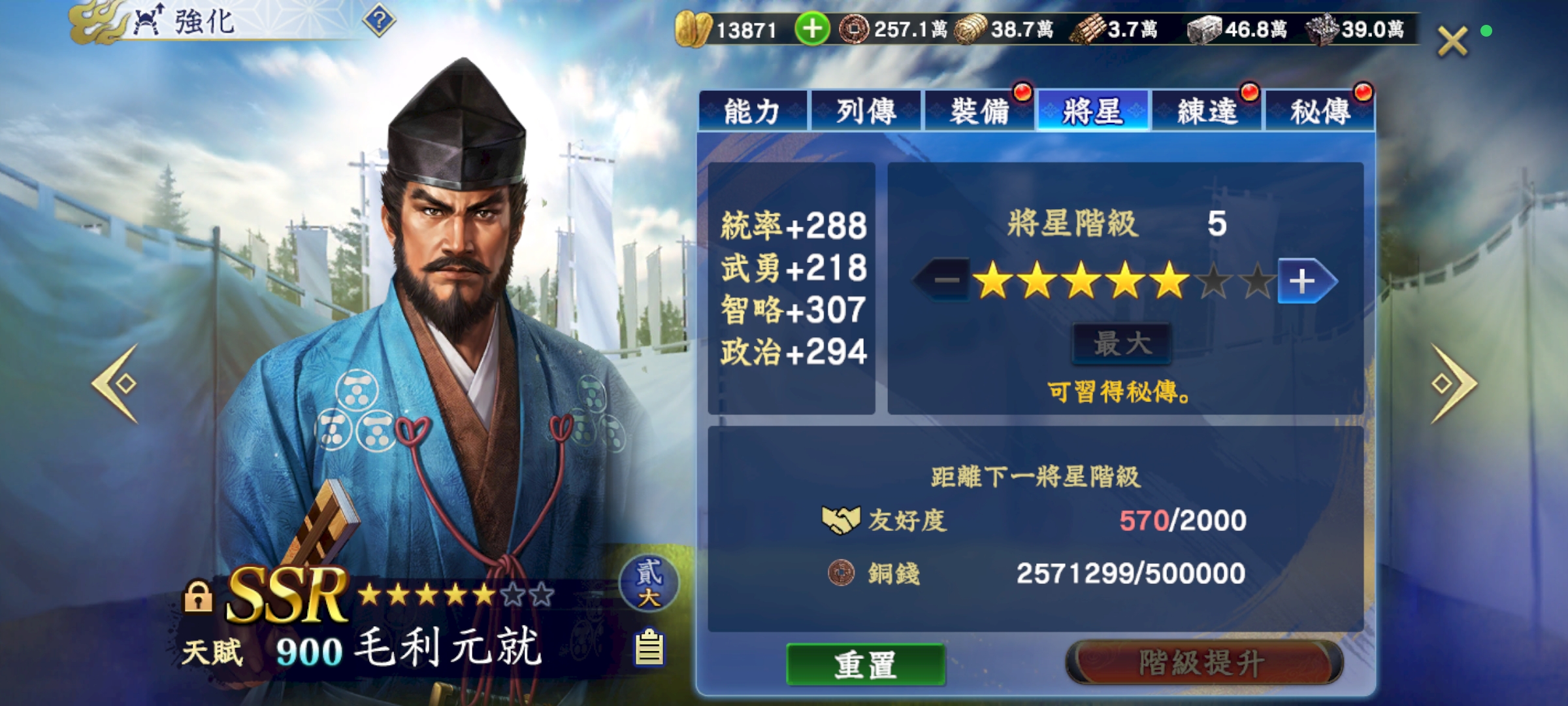Close the screen with yellow X
Viewport: 1568px width, 706px height.
pos(1452,42)
